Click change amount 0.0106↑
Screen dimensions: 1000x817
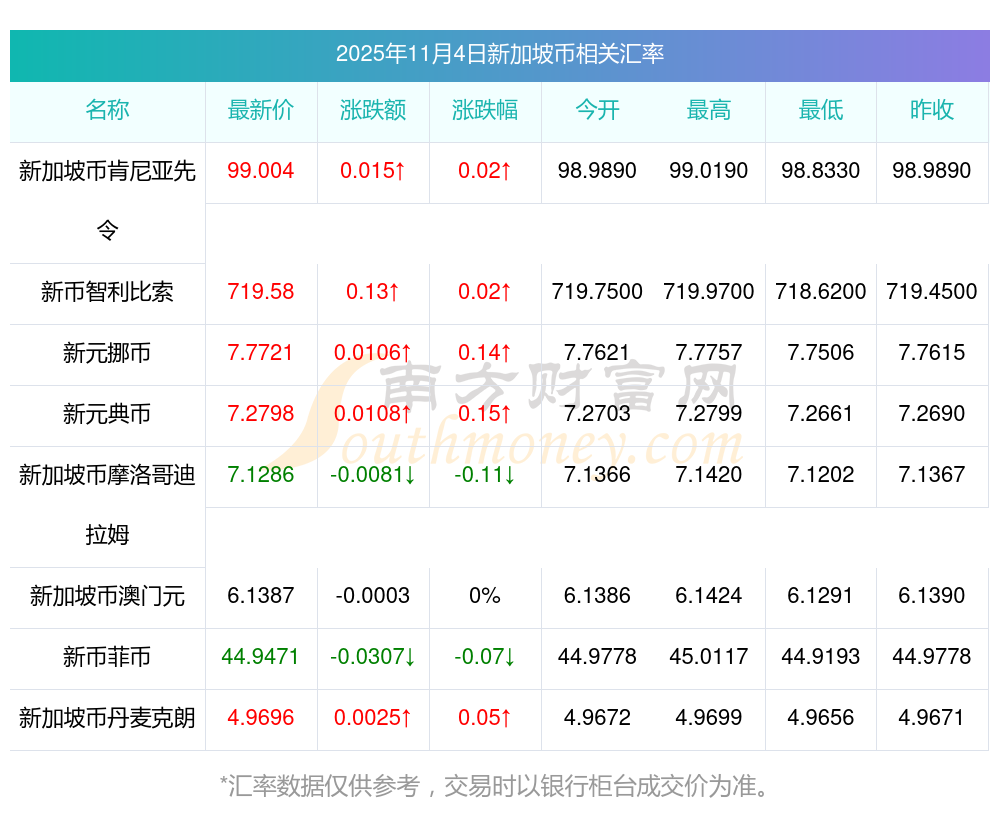372,352
